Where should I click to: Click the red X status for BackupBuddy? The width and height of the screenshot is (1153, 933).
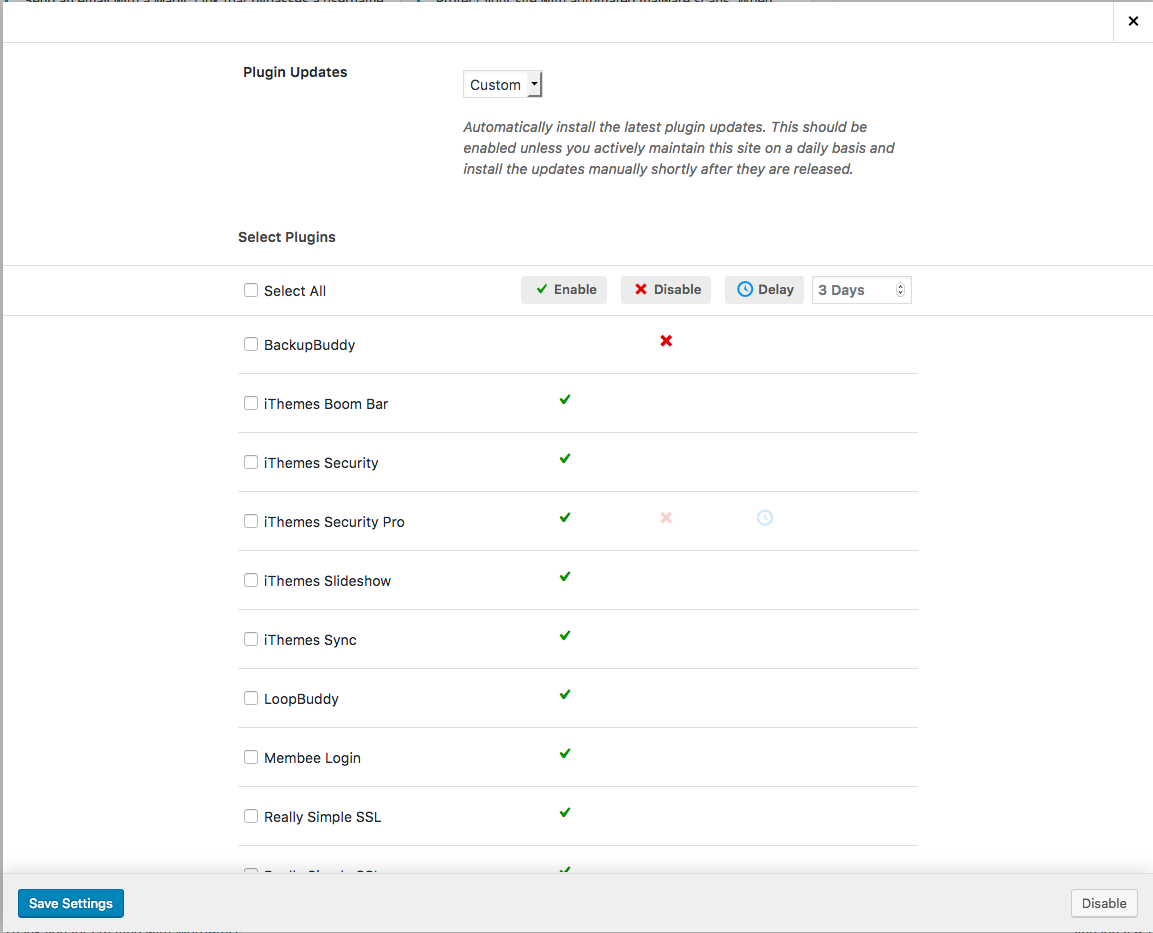(x=666, y=340)
